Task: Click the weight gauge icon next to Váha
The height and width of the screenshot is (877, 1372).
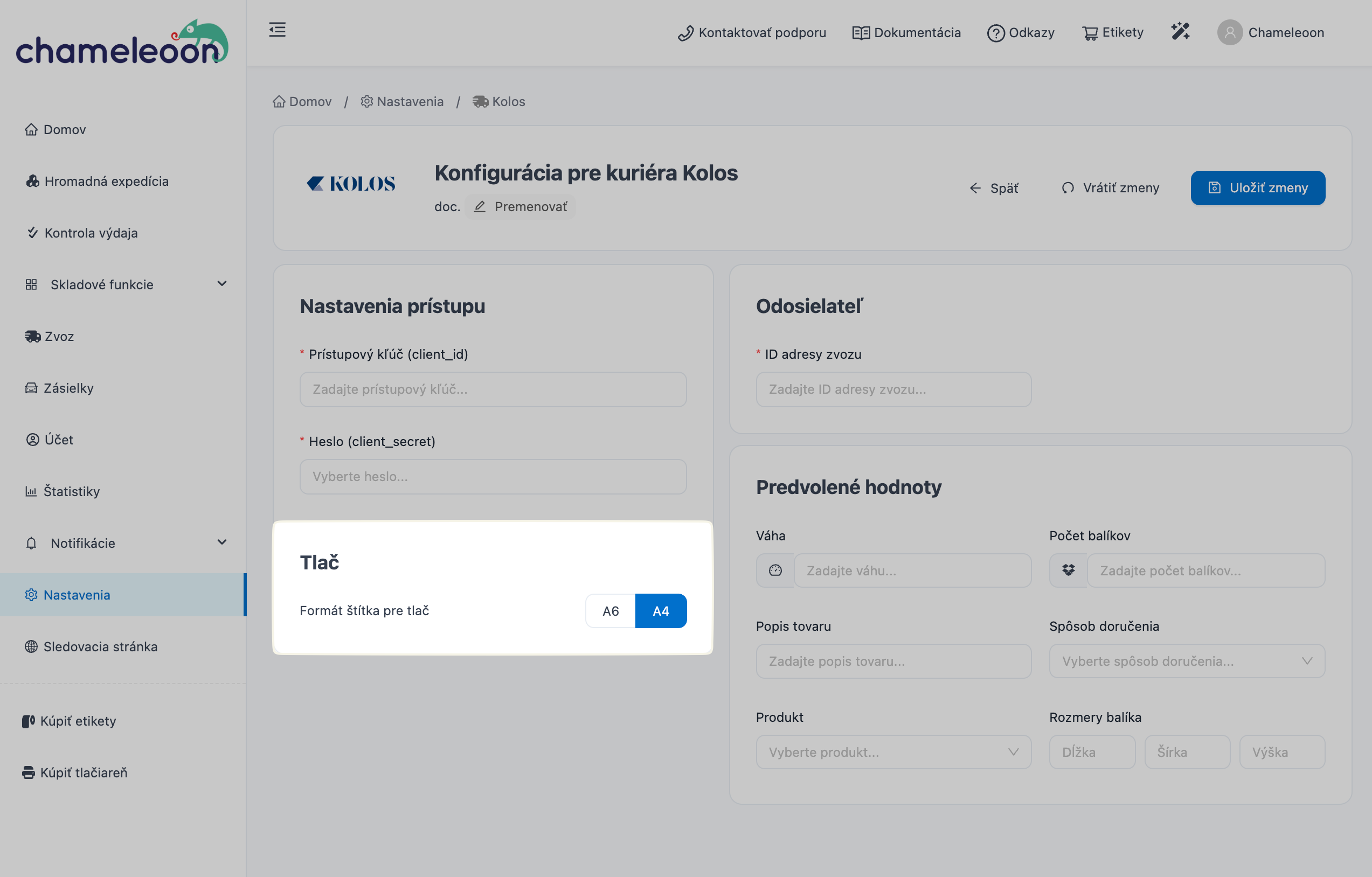Action: tap(775, 570)
